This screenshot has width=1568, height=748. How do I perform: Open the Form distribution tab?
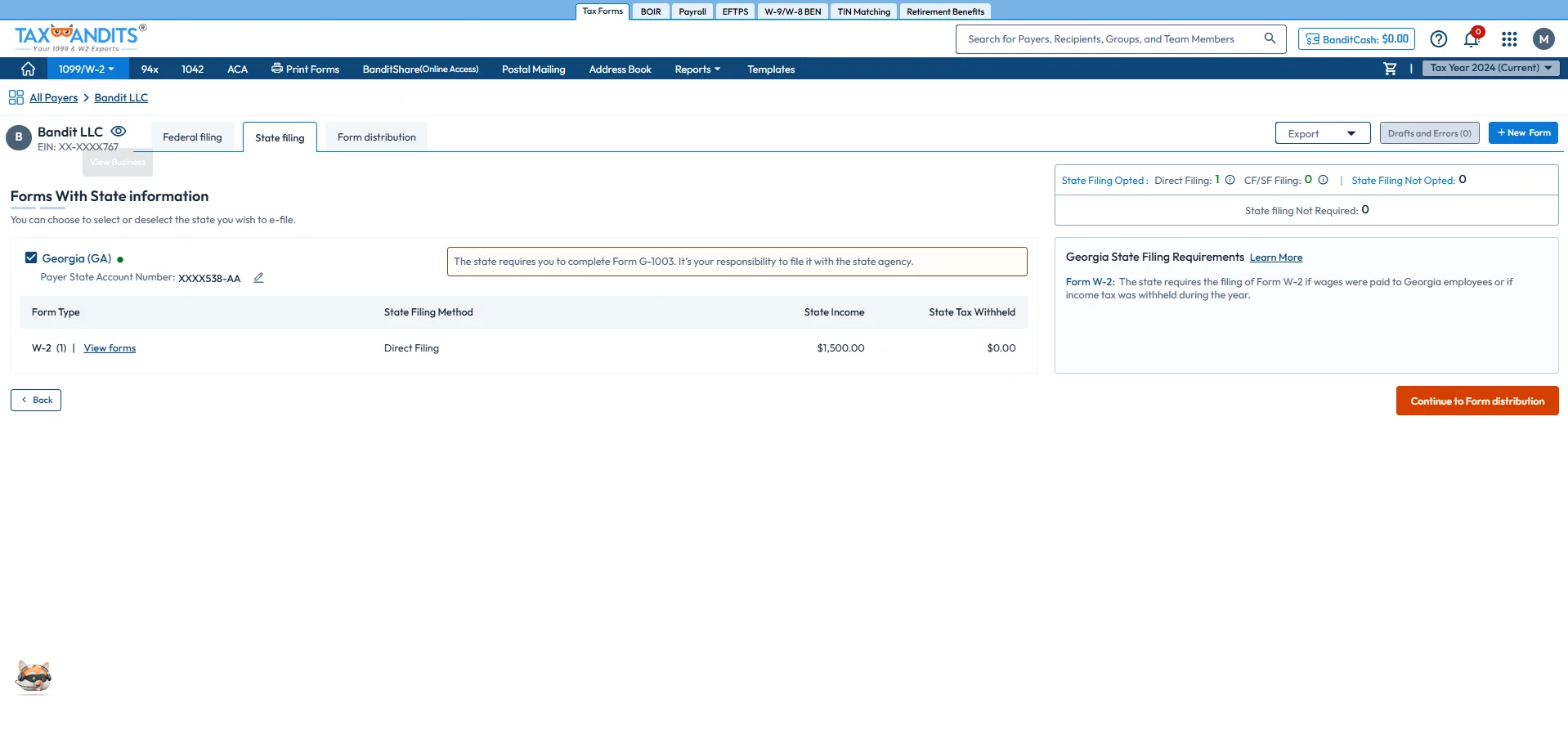coord(377,137)
